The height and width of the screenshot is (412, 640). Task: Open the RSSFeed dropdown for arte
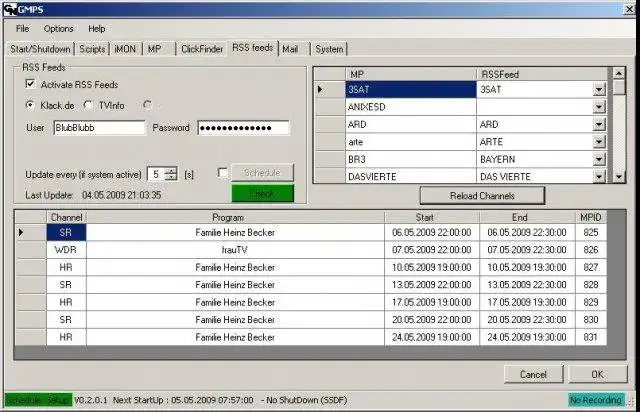click(599, 142)
